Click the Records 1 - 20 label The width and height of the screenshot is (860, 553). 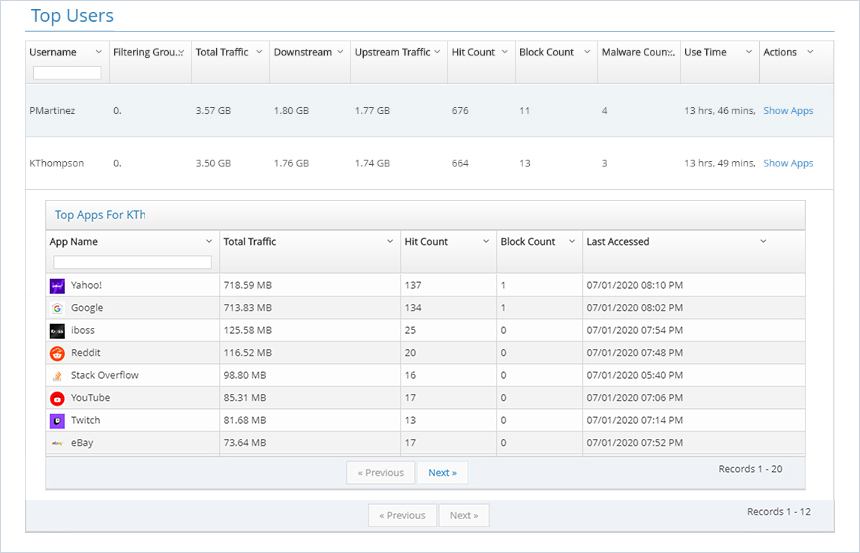(750, 469)
